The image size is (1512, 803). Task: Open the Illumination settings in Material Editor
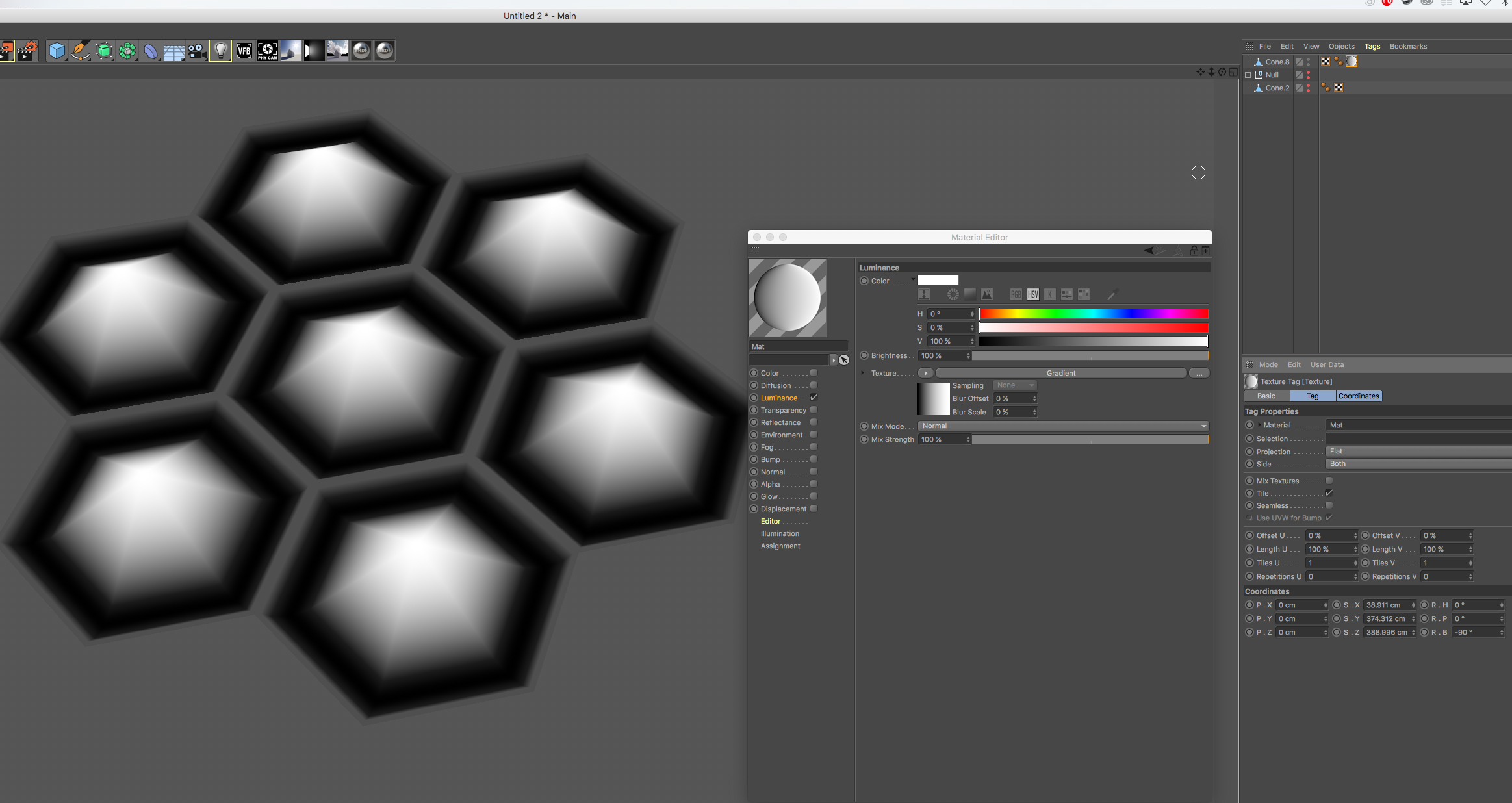[x=780, y=533]
